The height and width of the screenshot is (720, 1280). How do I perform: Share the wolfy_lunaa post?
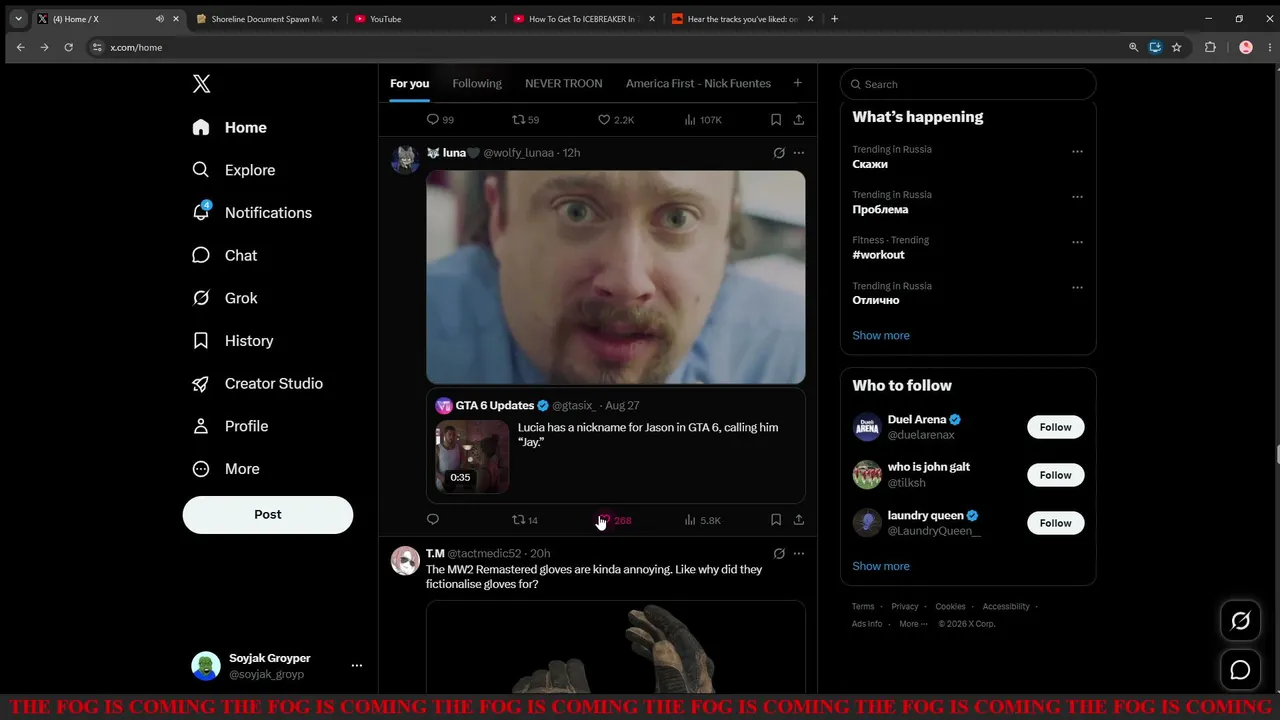pyautogui.click(x=799, y=520)
